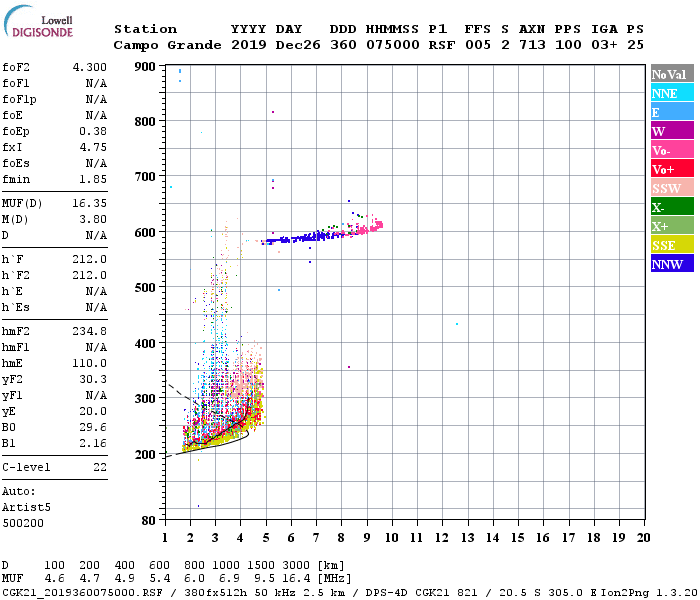Select the SSW salmon legend swatch
Image resolution: width=700 pixels, height=600 pixels.
point(672,188)
